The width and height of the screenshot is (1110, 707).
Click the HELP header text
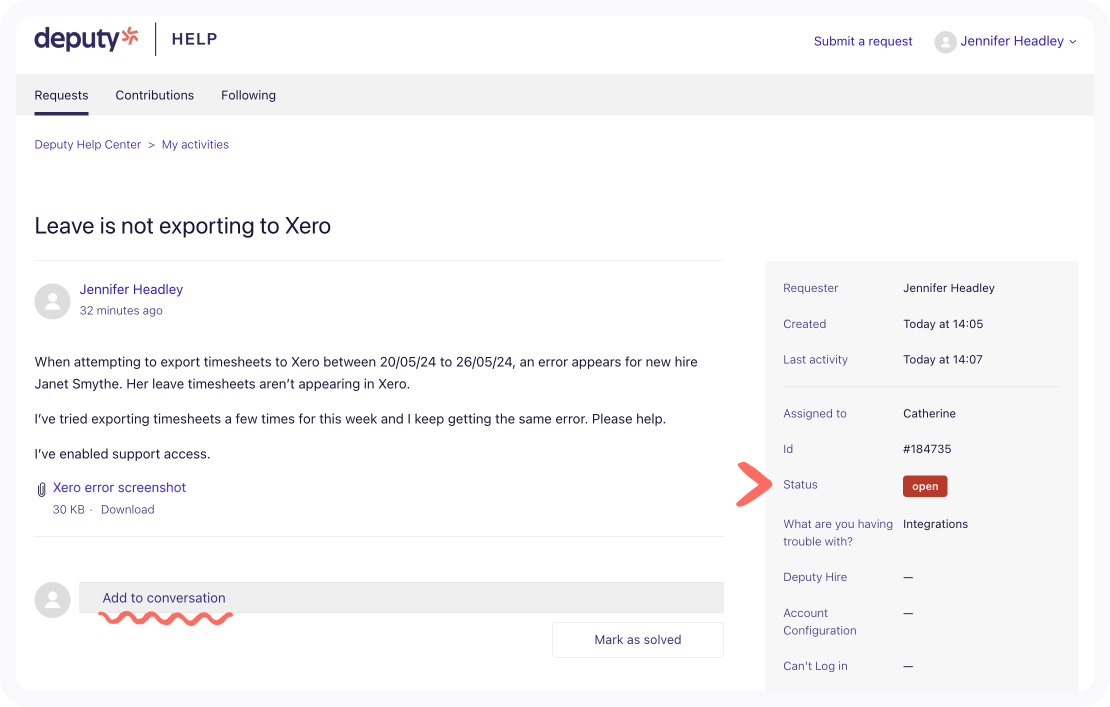[x=195, y=39]
